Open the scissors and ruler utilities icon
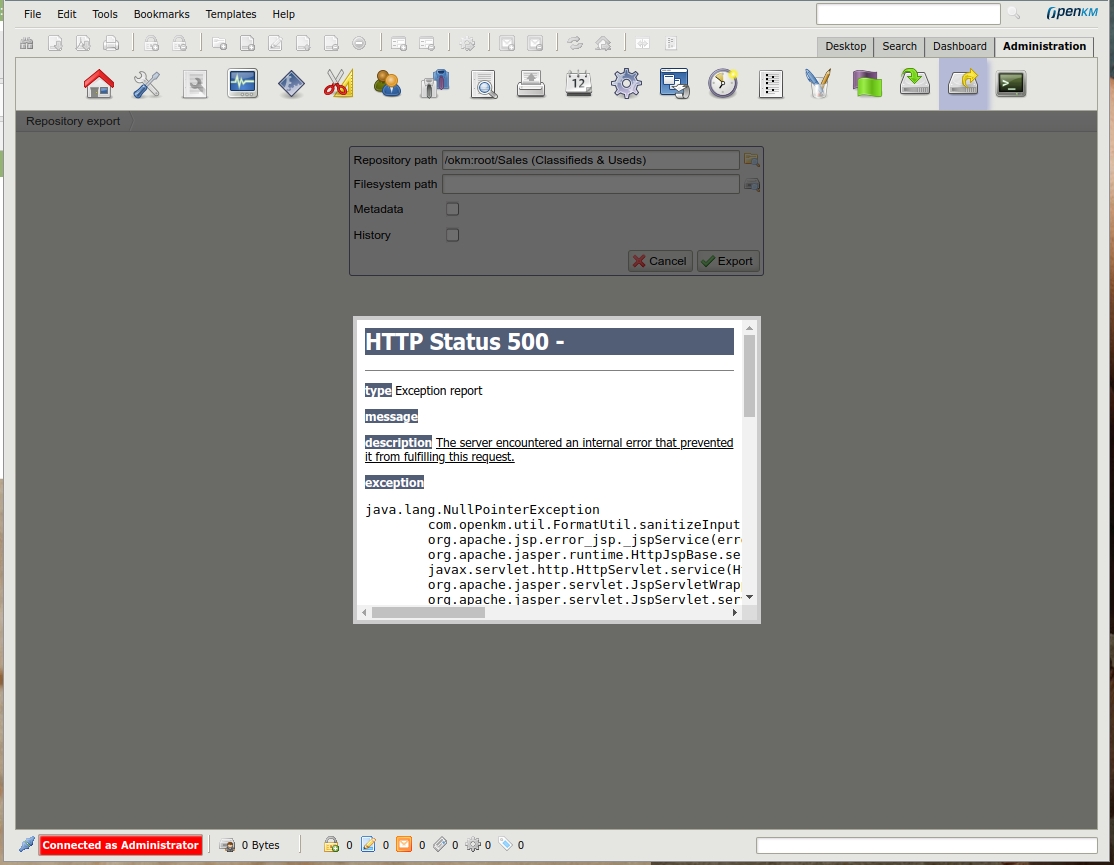The height and width of the screenshot is (865, 1114). point(339,84)
